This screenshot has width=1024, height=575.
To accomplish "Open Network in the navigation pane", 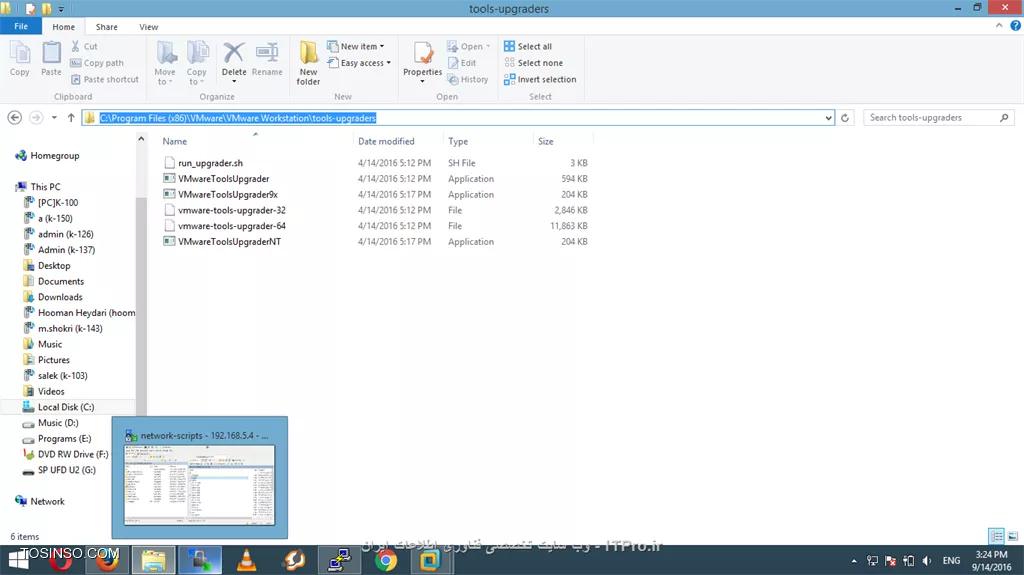I will [40, 501].
